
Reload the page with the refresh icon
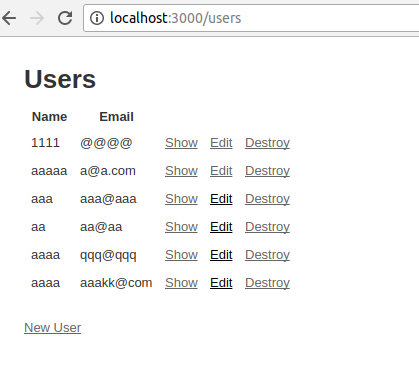(x=65, y=18)
